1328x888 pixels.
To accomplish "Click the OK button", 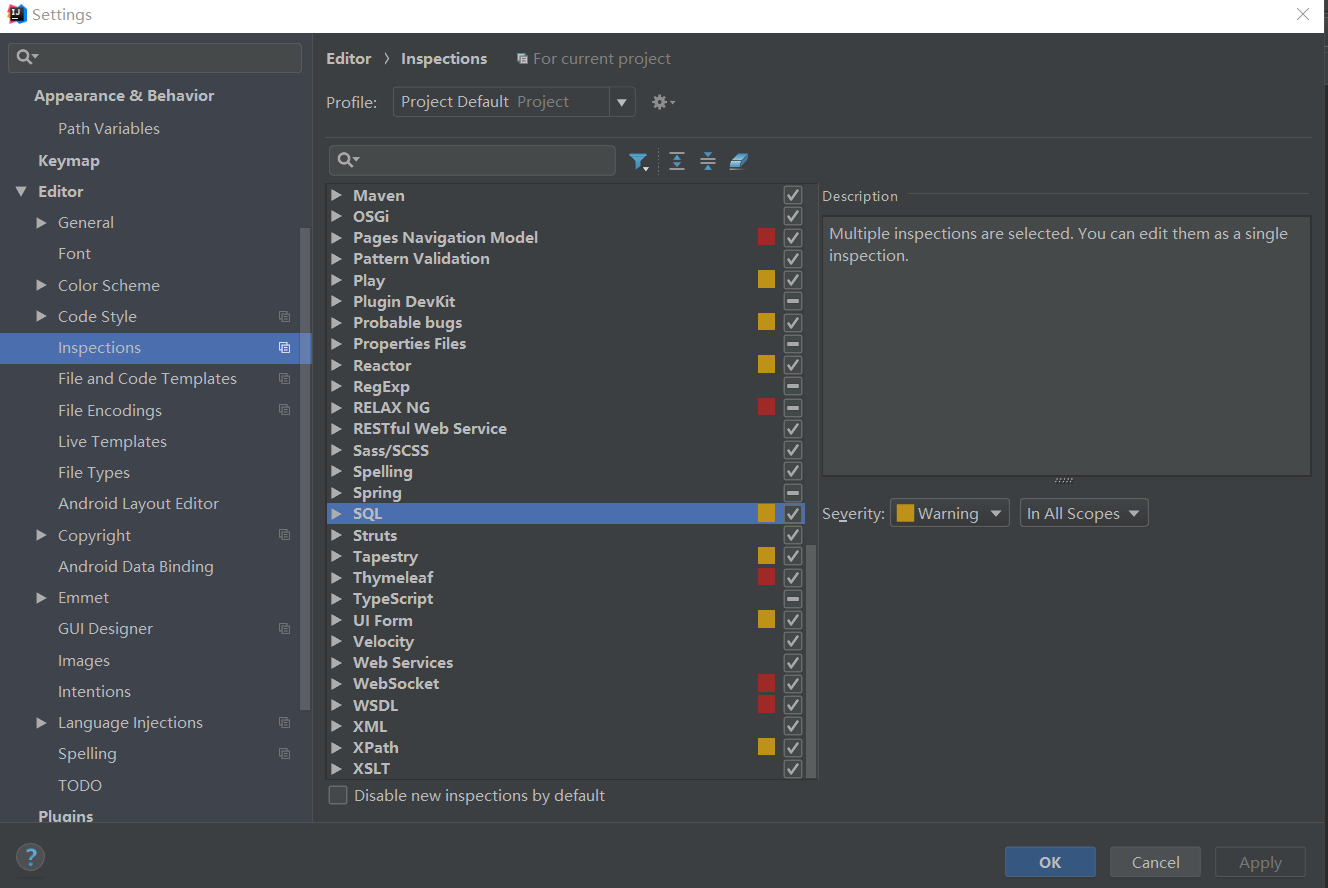I will pos(1050,862).
